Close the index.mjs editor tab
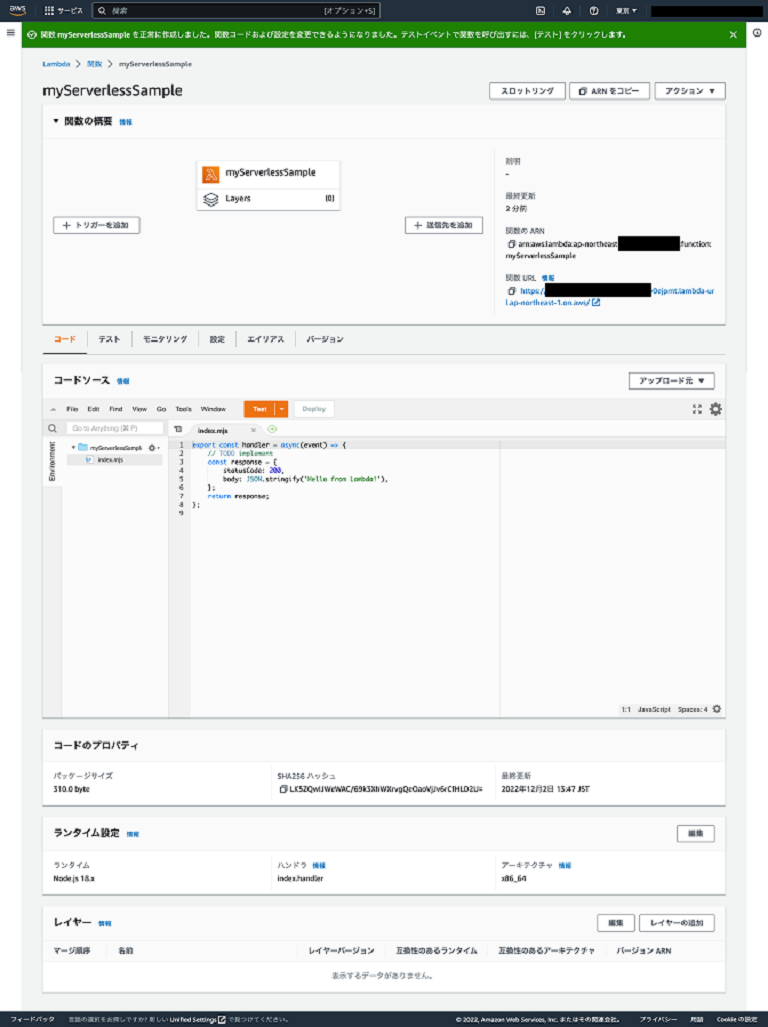Image resolution: width=768 pixels, height=1027 pixels. tap(253, 430)
